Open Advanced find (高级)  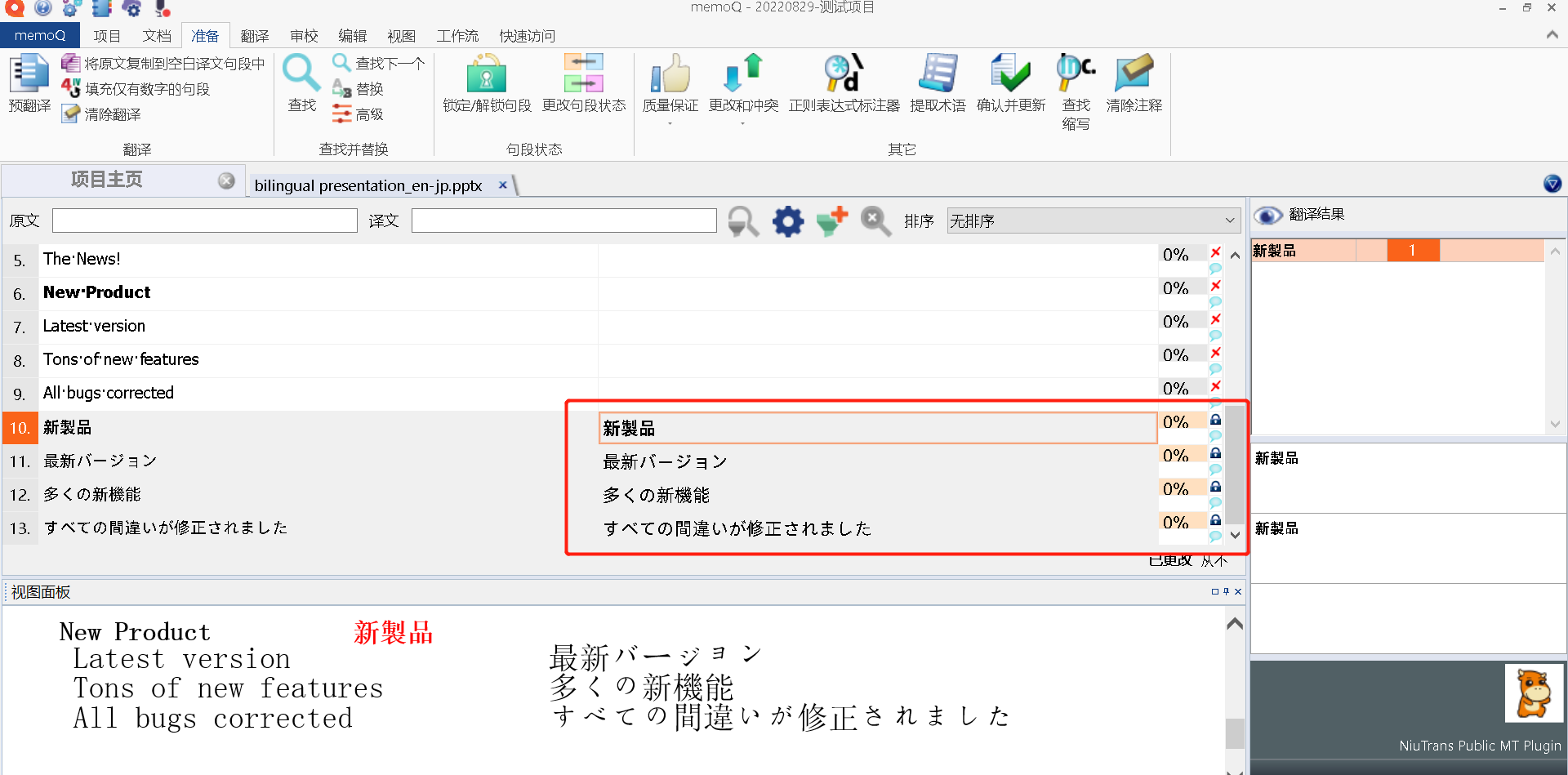pyautogui.click(x=358, y=114)
